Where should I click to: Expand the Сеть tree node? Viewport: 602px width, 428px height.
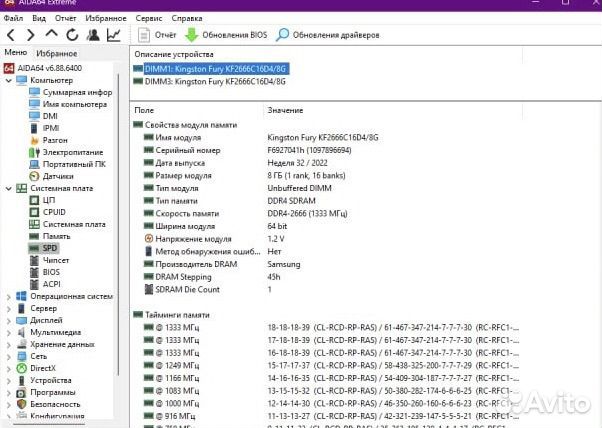[x=8, y=357]
